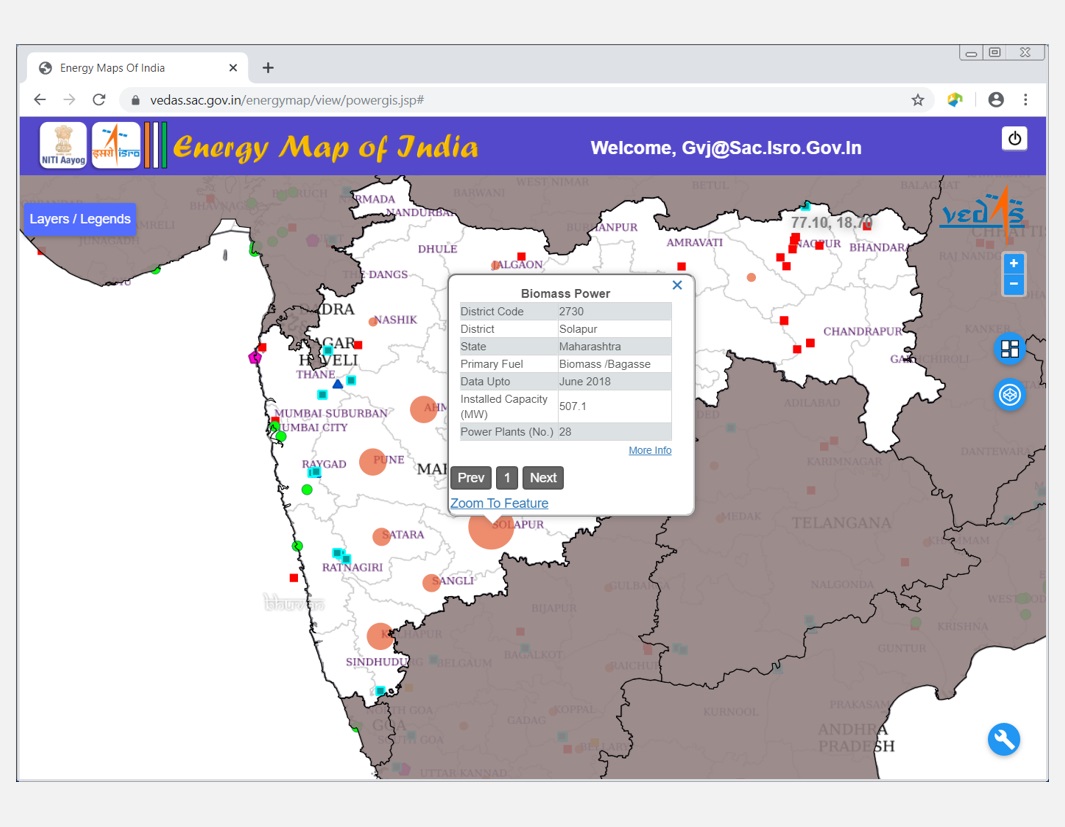Bookmark this page with star icon

(x=918, y=100)
